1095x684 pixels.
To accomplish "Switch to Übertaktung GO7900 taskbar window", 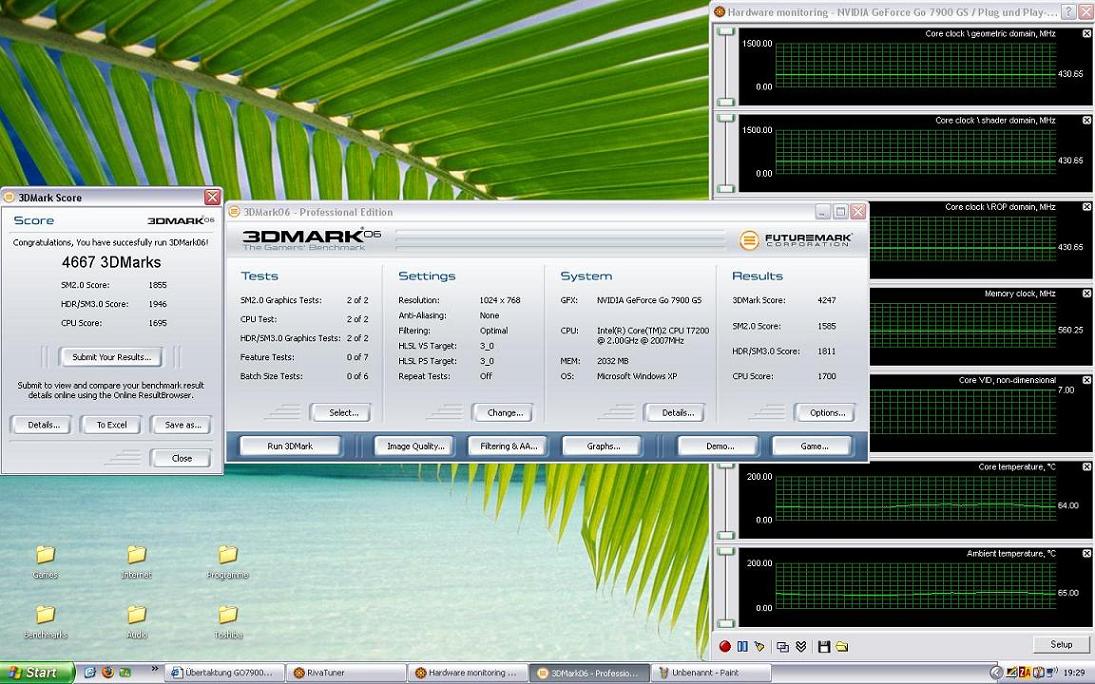I will tap(225, 673).
